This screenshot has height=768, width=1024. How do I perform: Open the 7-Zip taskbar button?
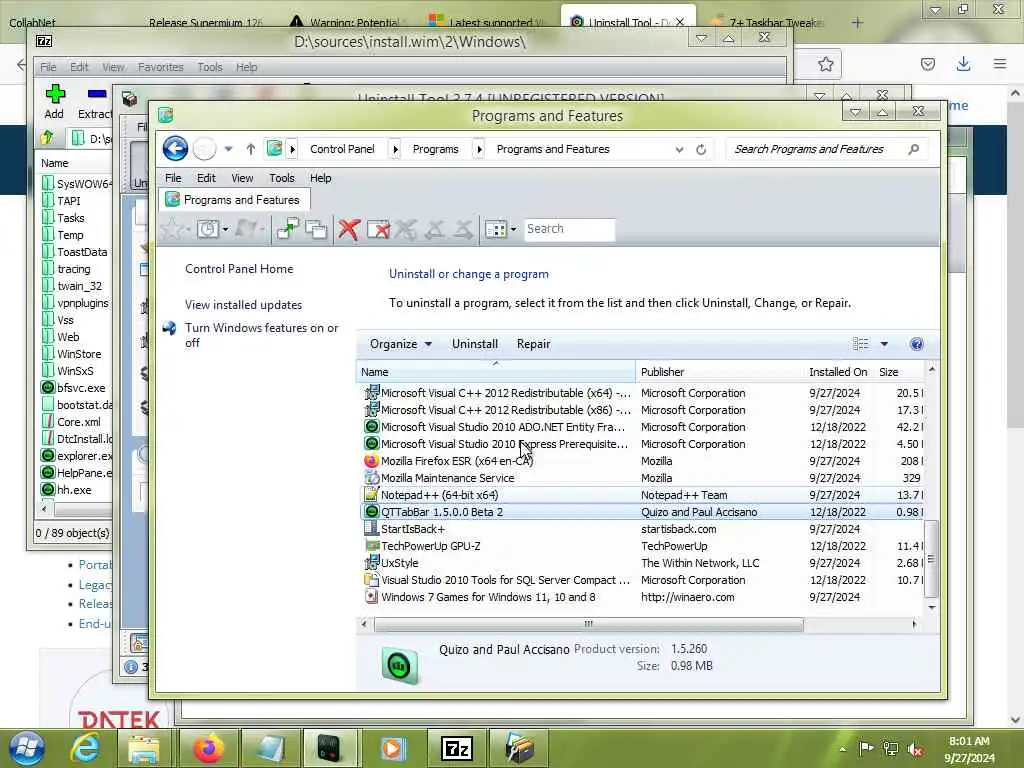click(x=457, y=748)
